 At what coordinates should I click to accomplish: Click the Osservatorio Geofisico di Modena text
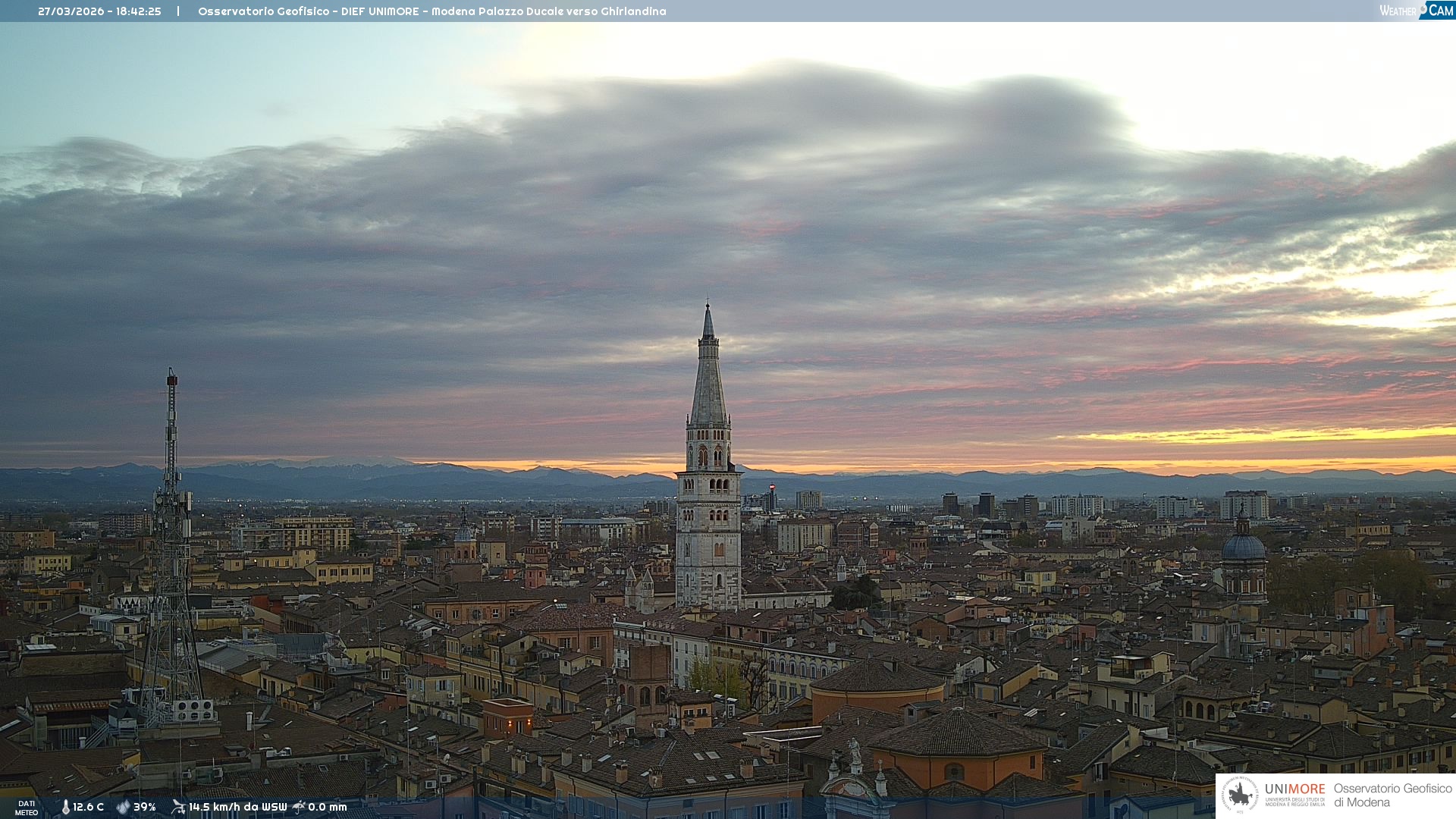(x=1392, y=795)
